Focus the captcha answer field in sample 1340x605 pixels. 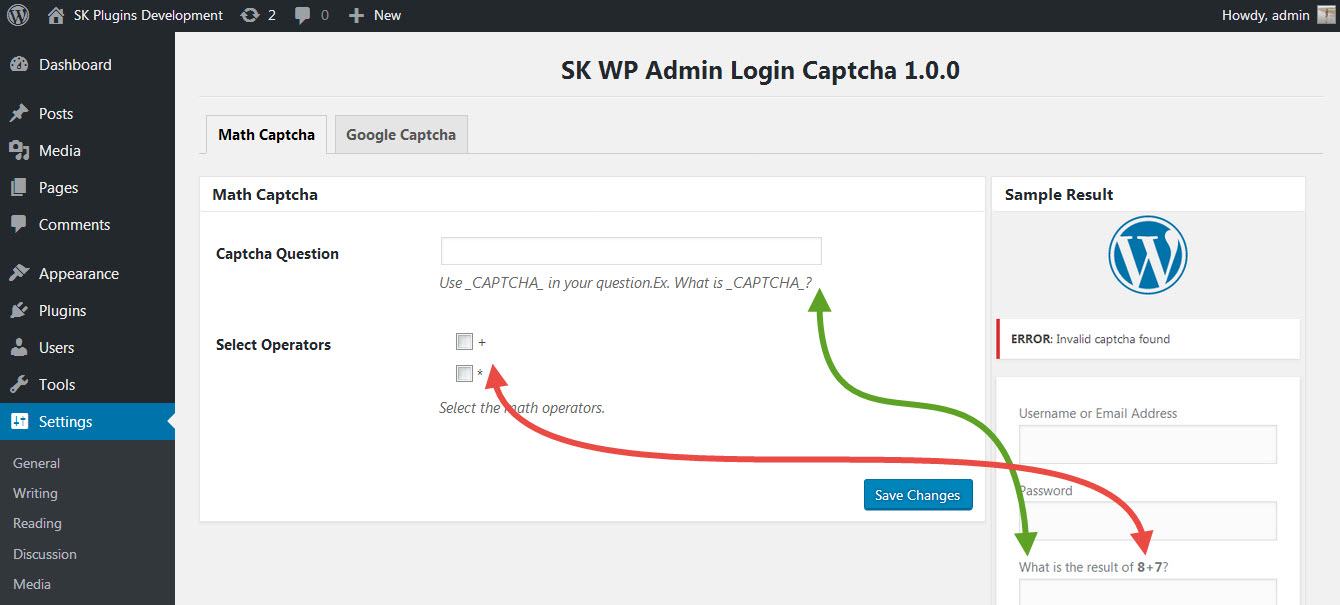click(x=1148, y=592)
